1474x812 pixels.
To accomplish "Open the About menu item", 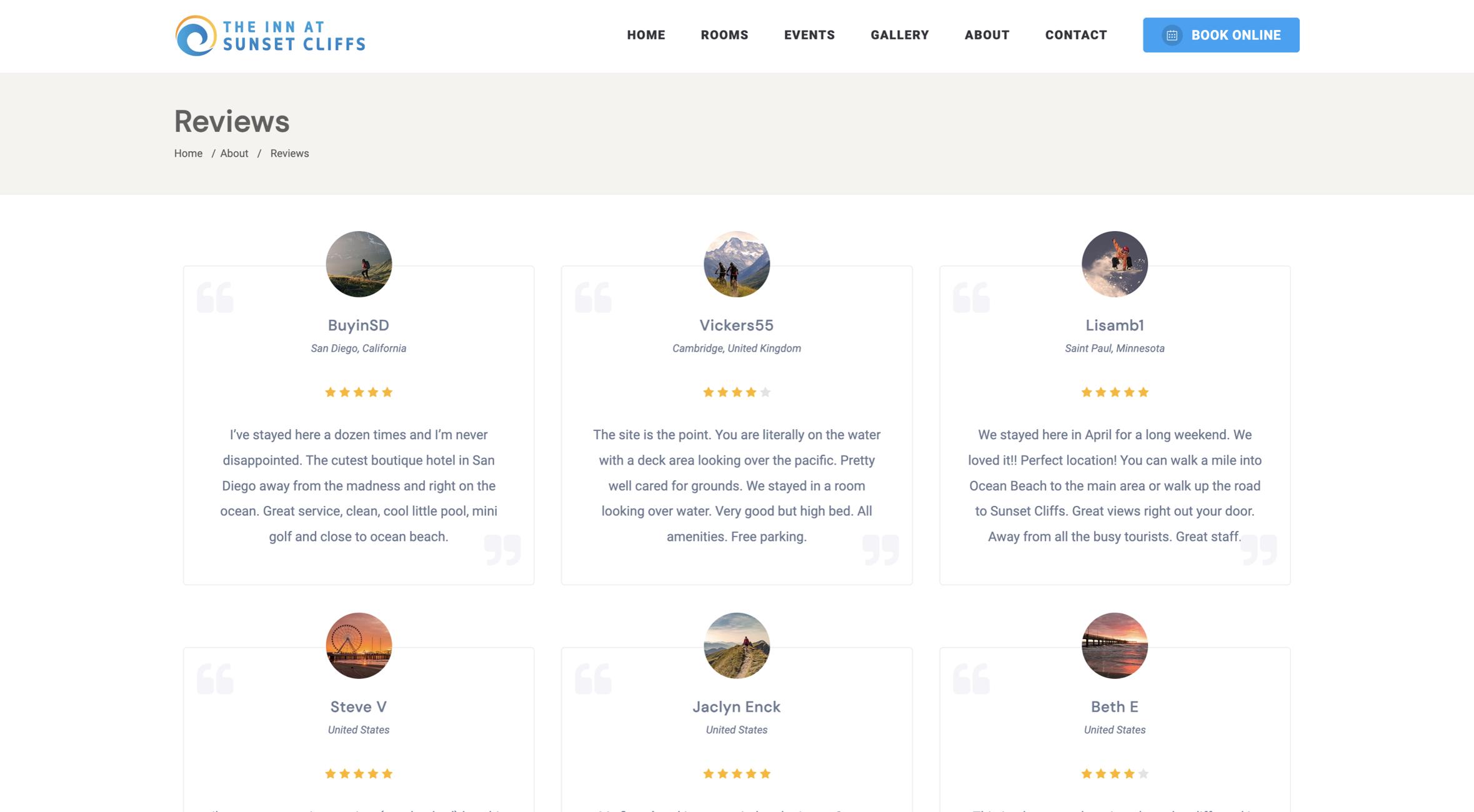I will [x=987, y=35].
